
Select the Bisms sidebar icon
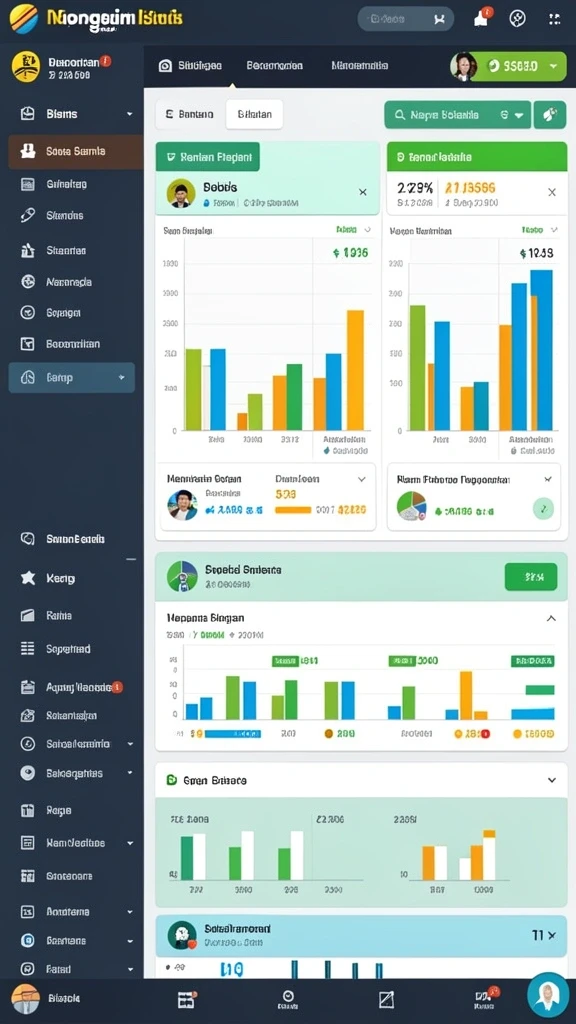[x=27, y=114]
